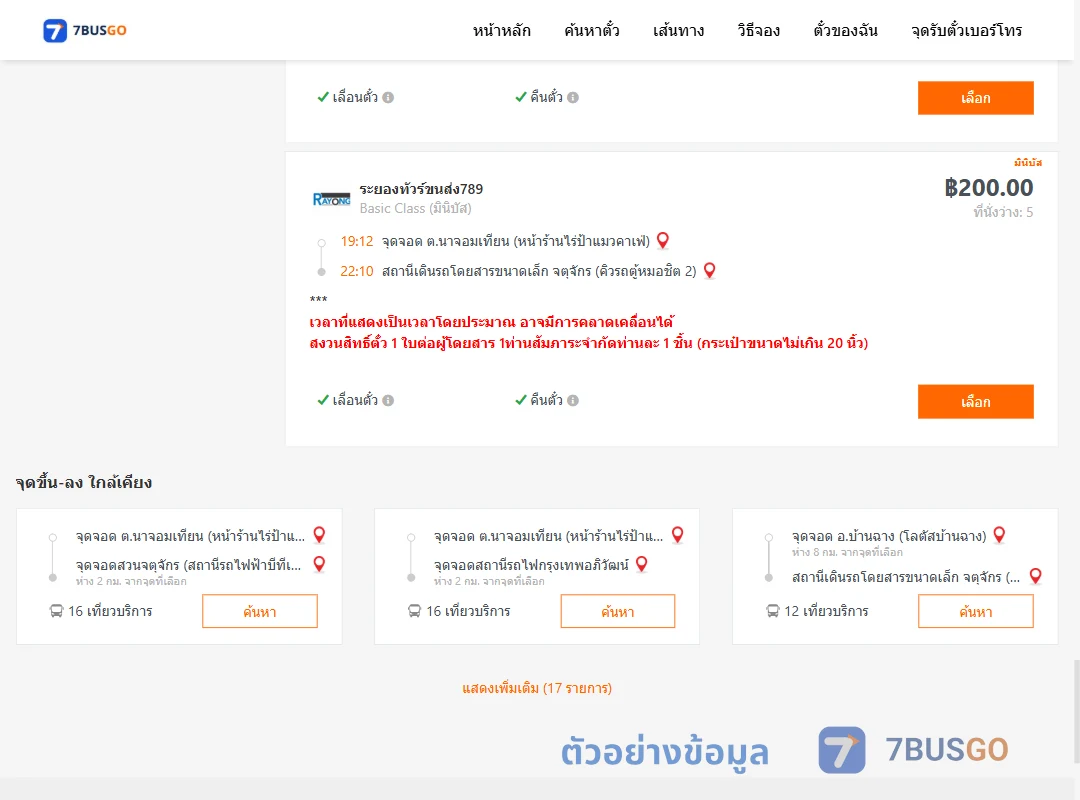Click the 7BUSGO logo in the header
This screenshot has height=800, width=1080.
pos(85,30)
